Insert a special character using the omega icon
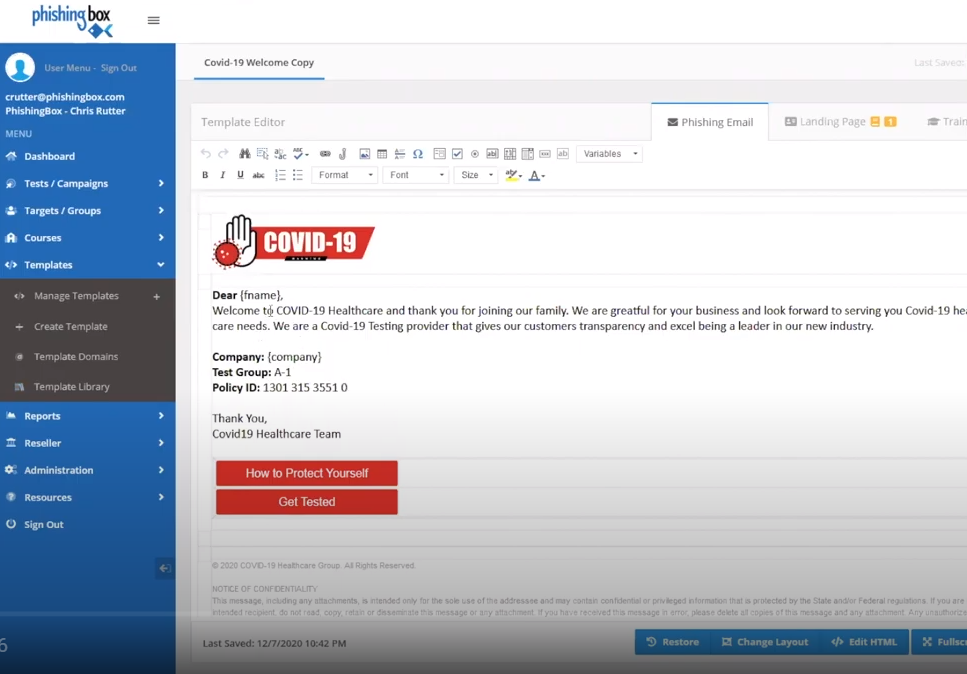967x674 pixels. 417,153
